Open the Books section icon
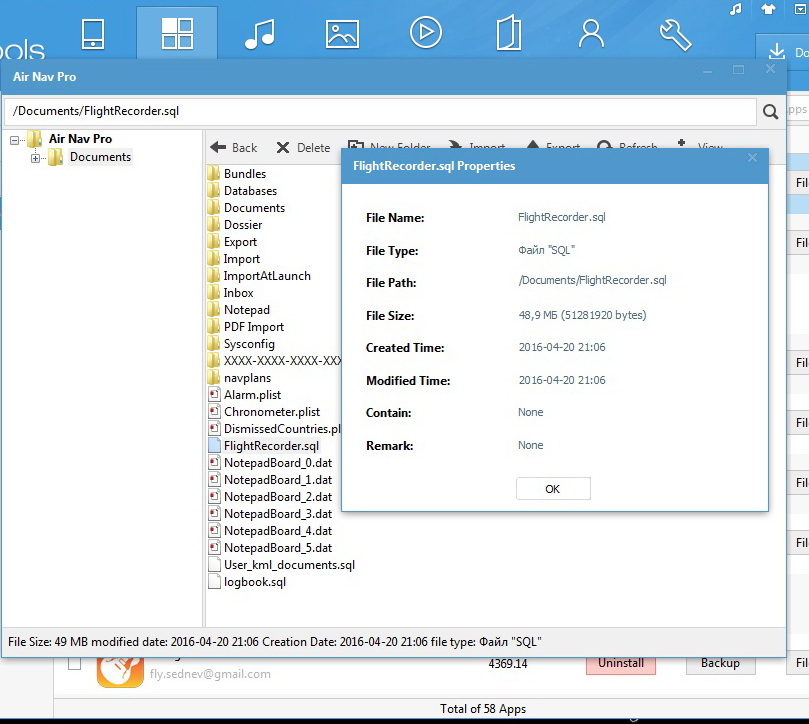809x724 pixels. pyautogui.click(x=508, y=33)
